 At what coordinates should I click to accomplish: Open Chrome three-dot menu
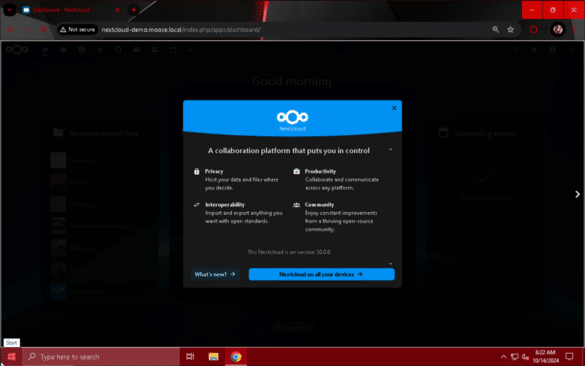[574, 29]
